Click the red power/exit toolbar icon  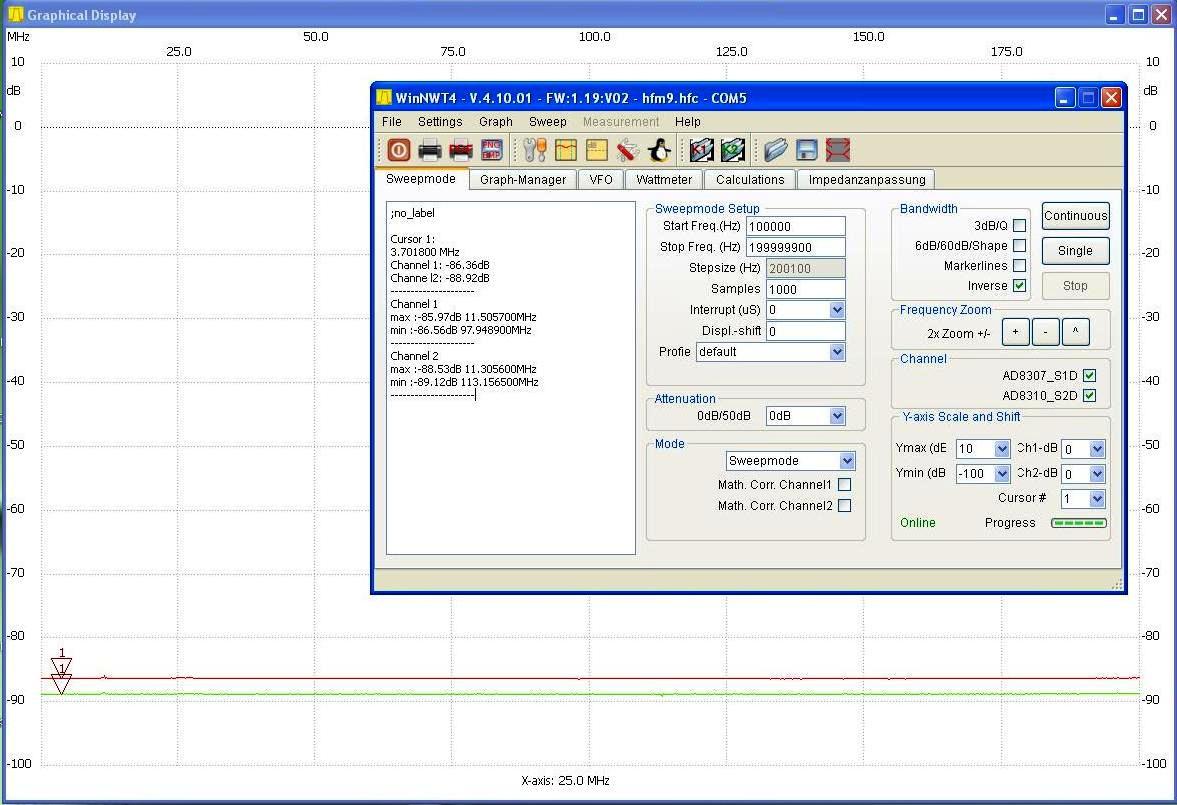coord(398,150)
